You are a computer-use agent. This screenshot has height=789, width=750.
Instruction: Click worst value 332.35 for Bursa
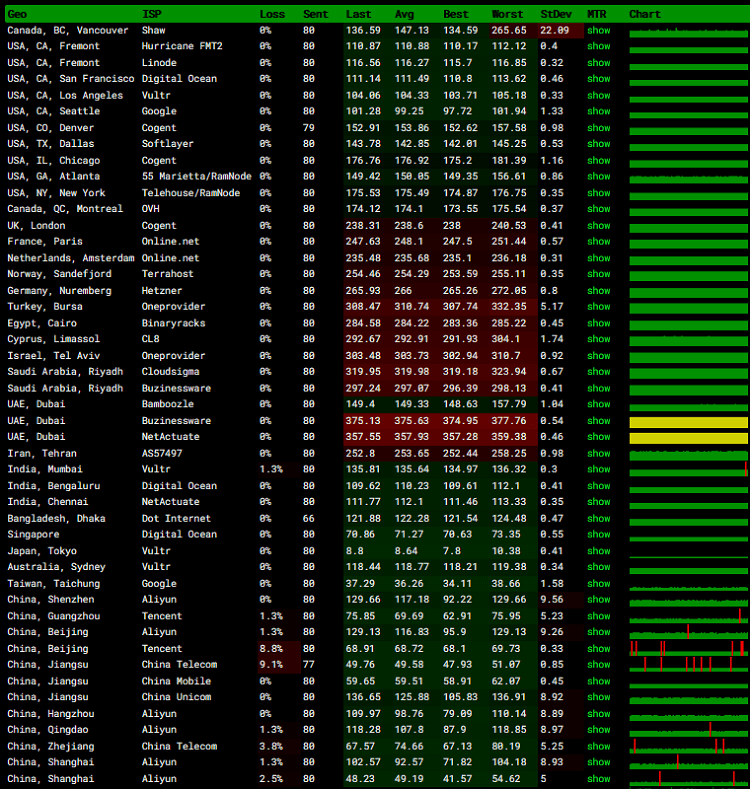pos(509,306)
